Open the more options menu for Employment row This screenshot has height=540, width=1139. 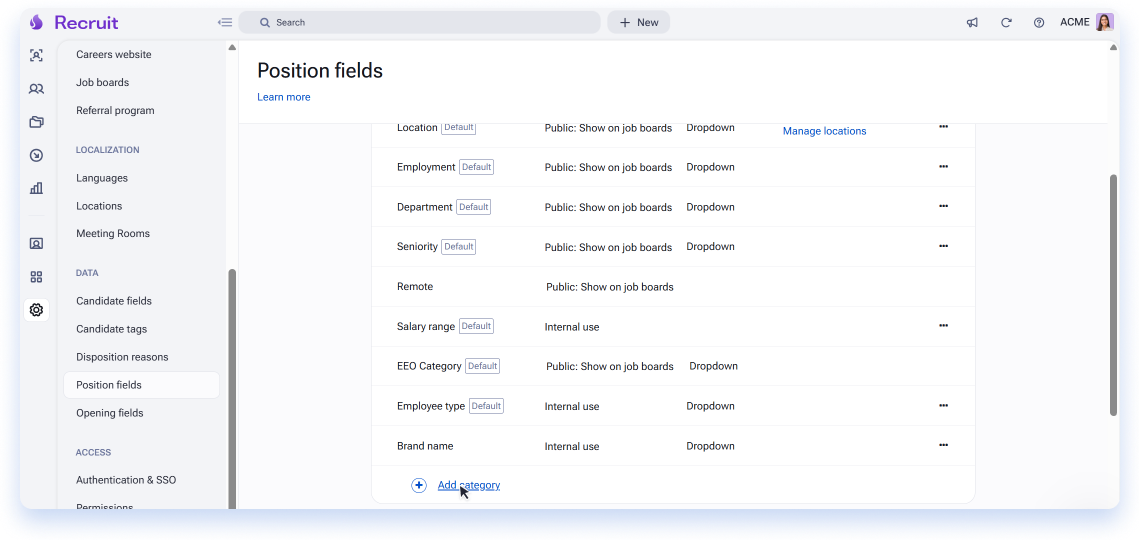click(944, 166)
